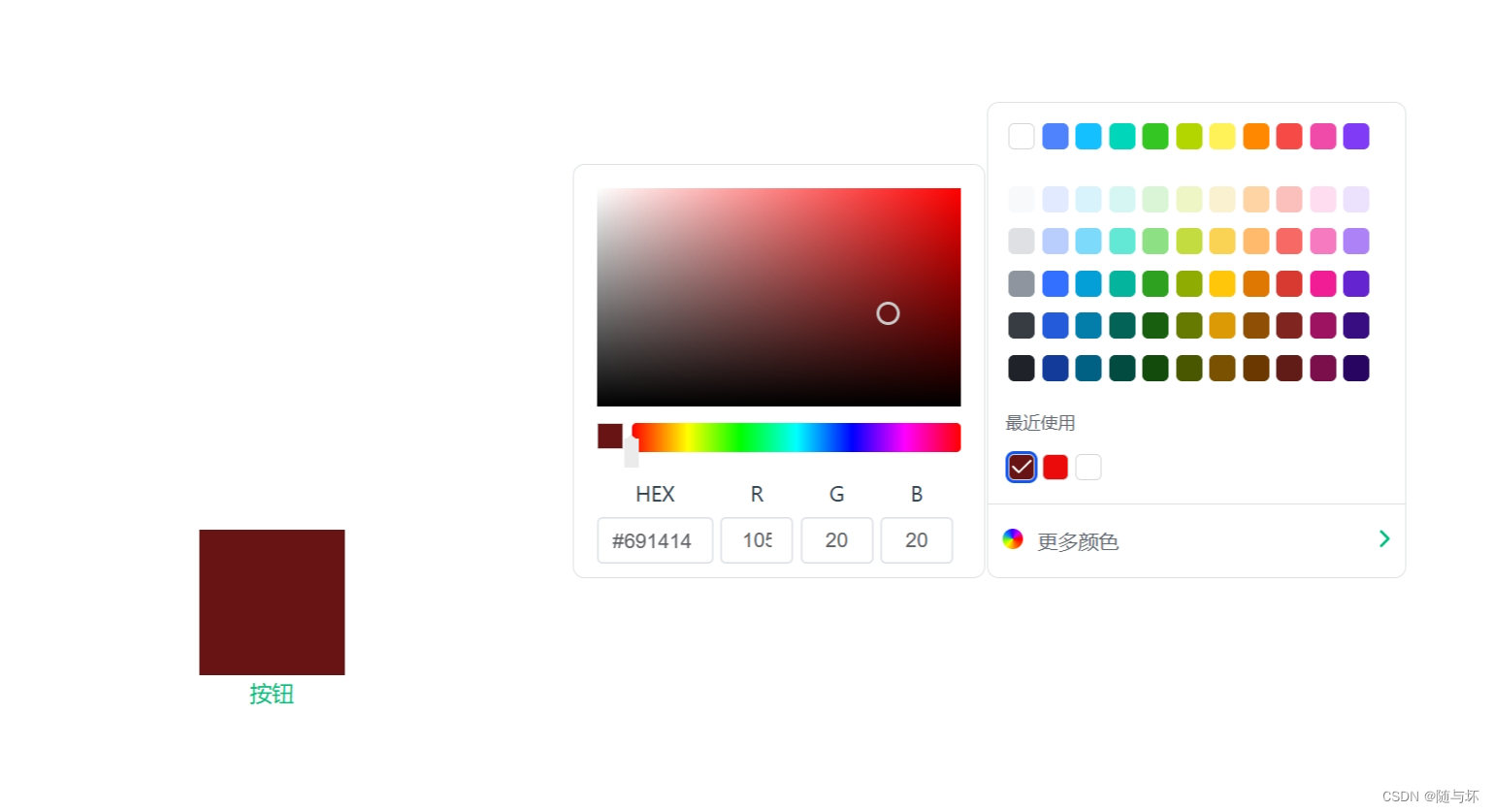The height and width of the screenshot is (812, 1494).
Task: Select the checked dark red recent color
Action: (x=1022, y=467)
